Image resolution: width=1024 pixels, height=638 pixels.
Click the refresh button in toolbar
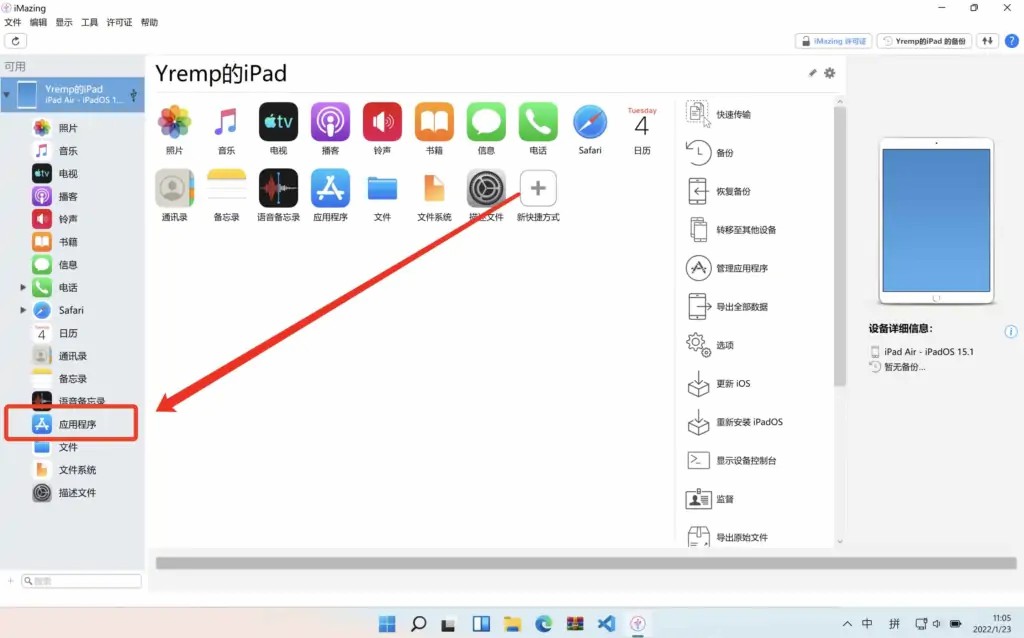(x=16, y=41)
